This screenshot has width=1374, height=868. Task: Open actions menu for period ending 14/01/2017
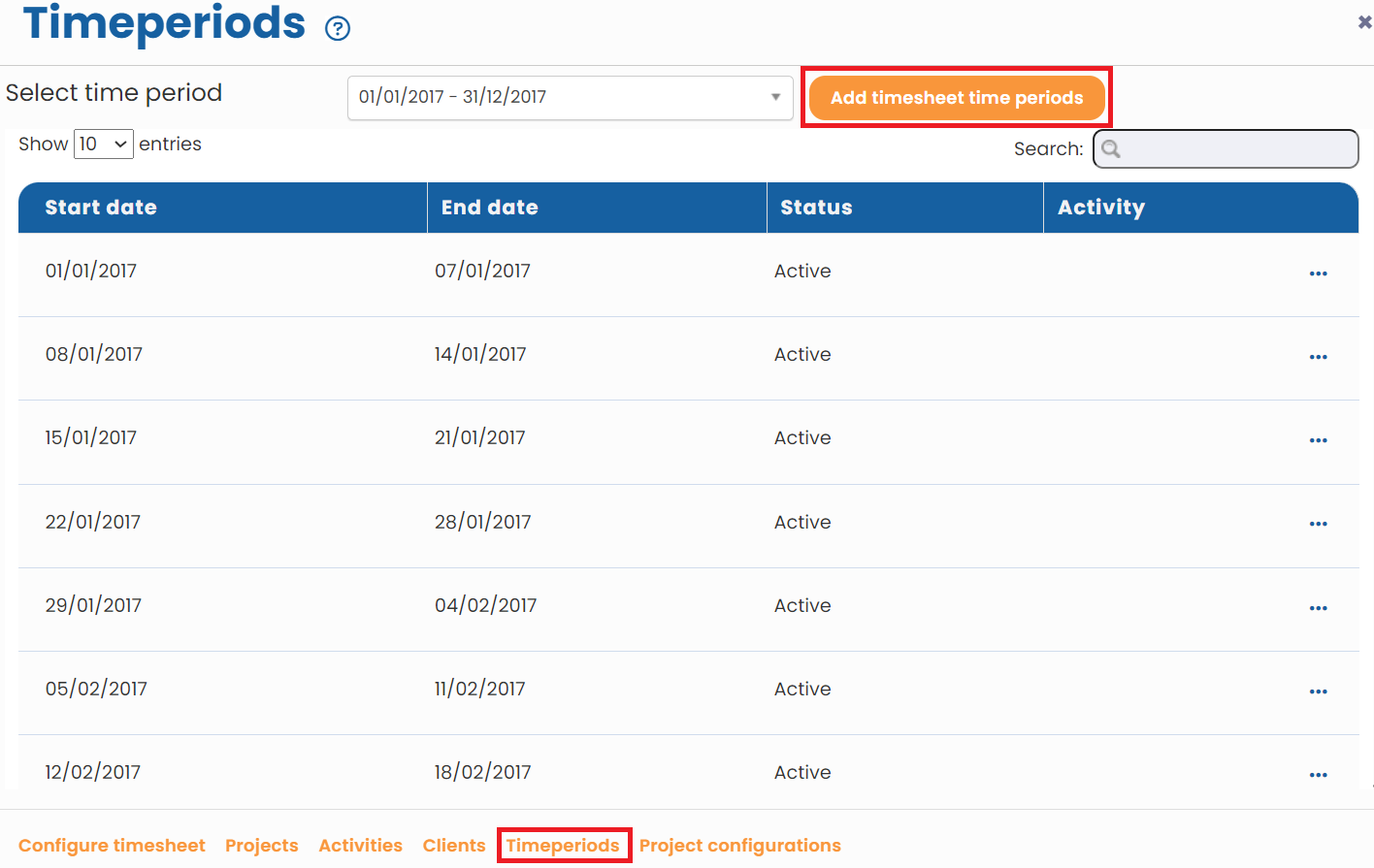[x=1318, y=357]
